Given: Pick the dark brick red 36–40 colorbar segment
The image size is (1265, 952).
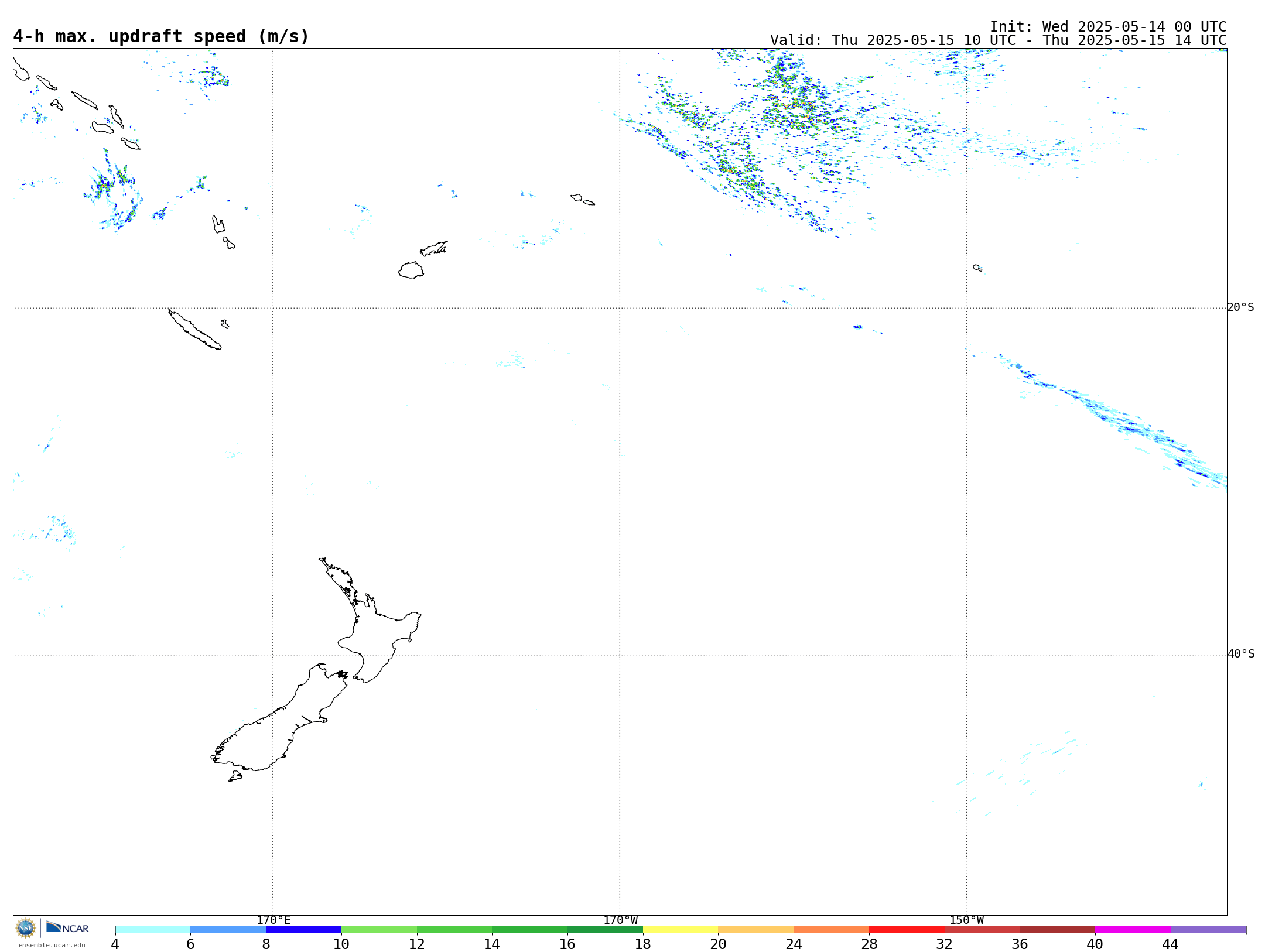Looking at the screenshot, I should click(x=1058, y=929).
